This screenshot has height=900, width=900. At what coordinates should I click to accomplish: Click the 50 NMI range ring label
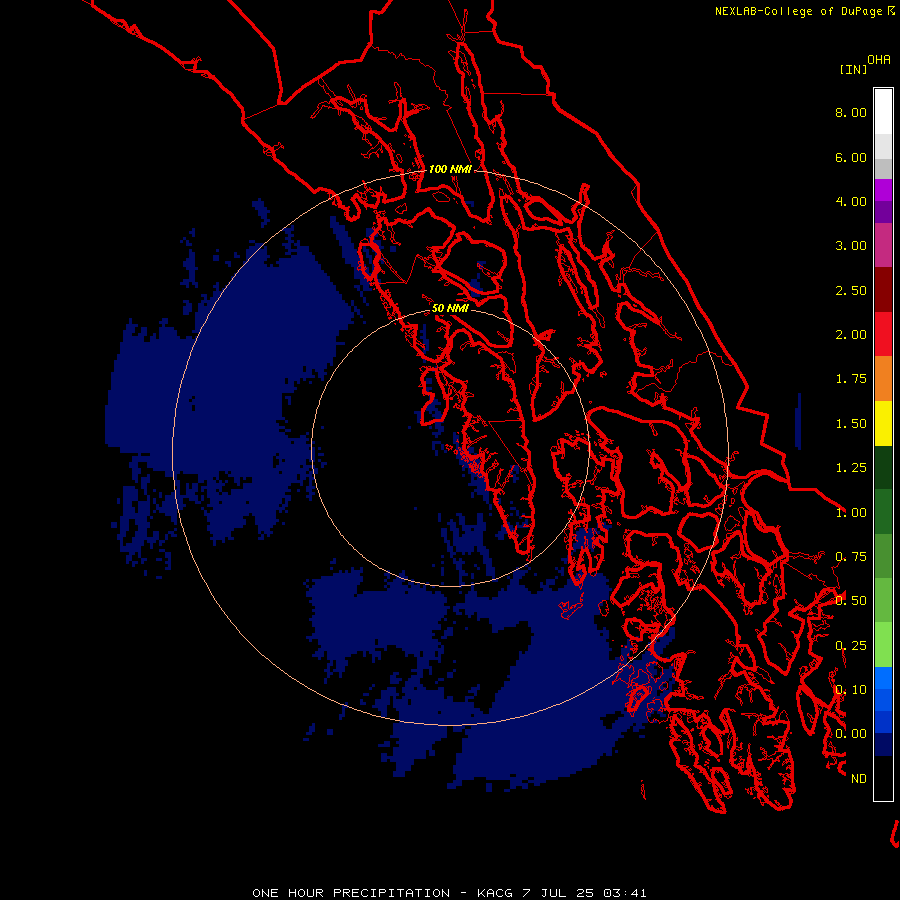click(450, 309)
